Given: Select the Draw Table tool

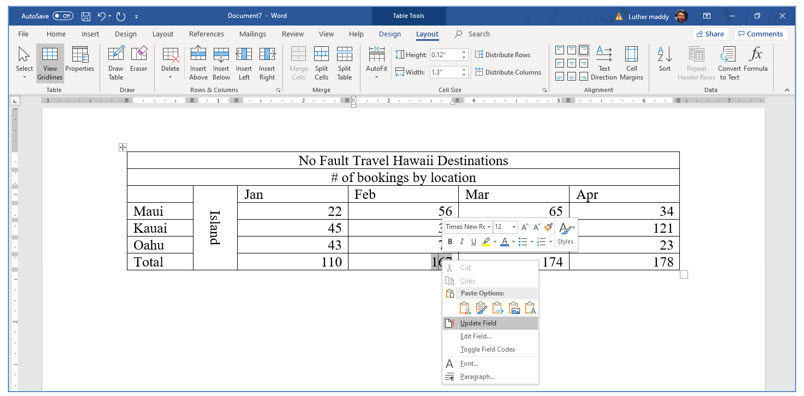Looking at the screenshot, I should (116, 63).
